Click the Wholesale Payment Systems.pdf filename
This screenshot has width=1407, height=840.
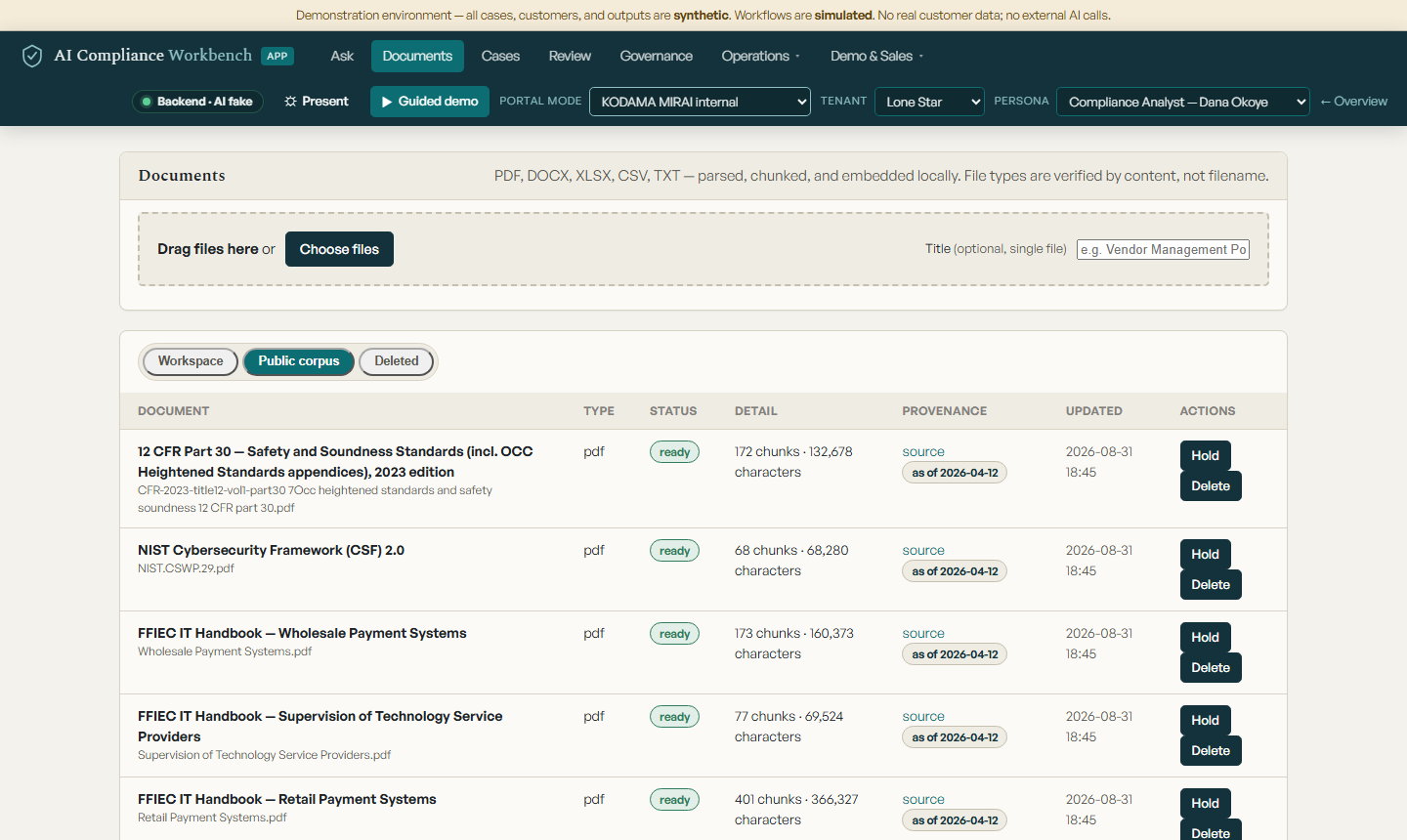coord(225,651)
